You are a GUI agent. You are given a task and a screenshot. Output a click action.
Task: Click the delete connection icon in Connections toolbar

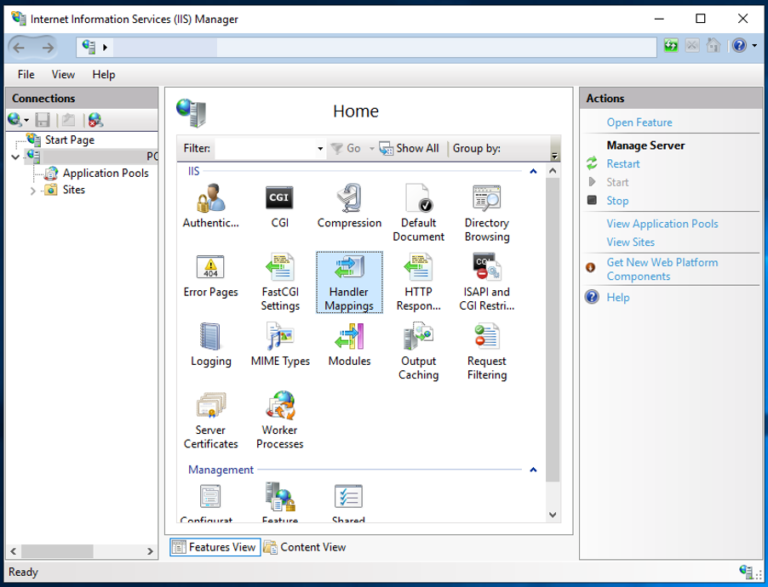click(x=96, y=120)
